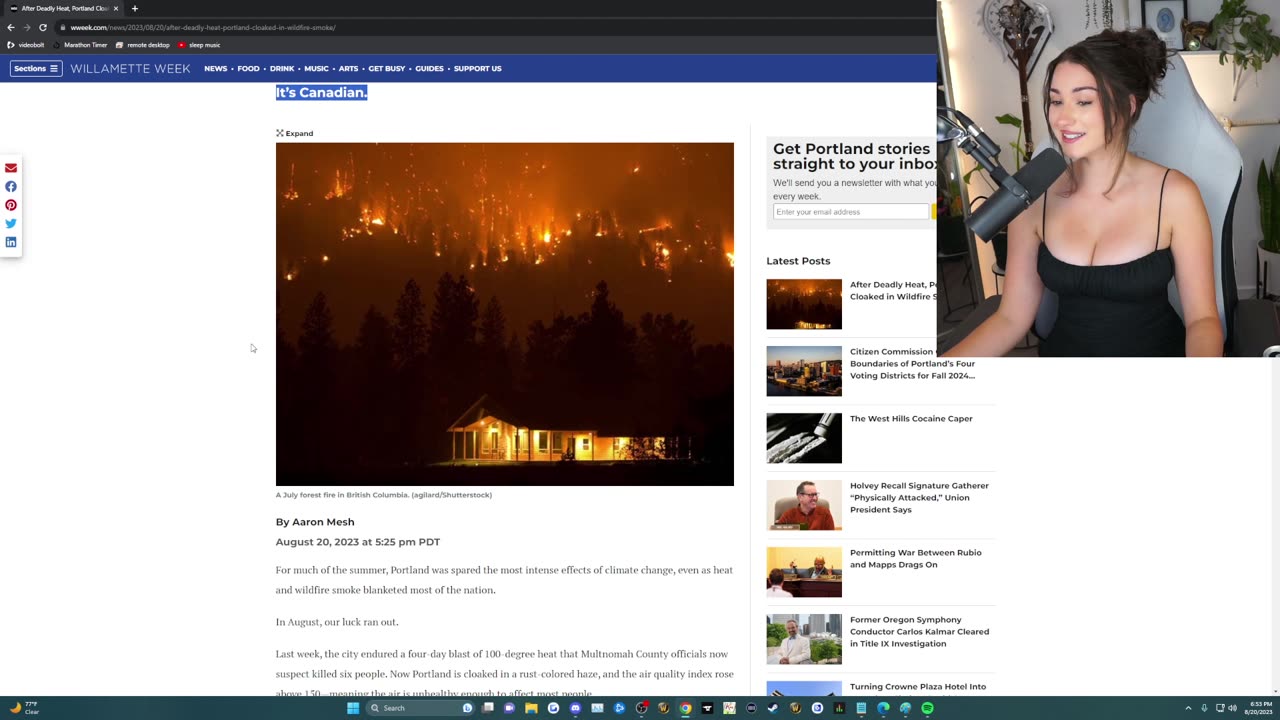Screen dimensions: 1280x720
Task: Open the GUIDES section
Action: (429, 68)
